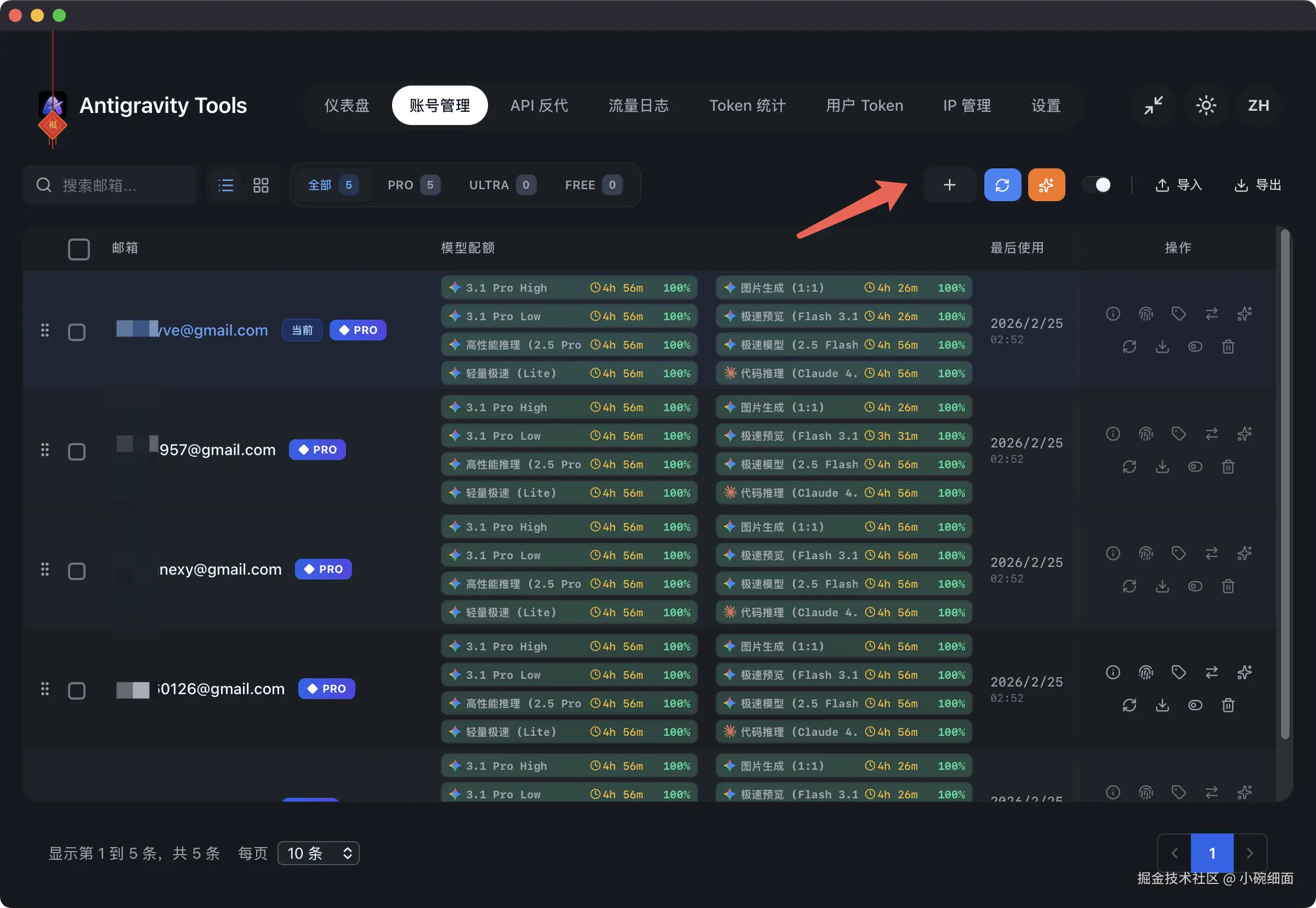The height and width of the screenshot is (908, 1316).
Task: Open the per-page 10 条 dropdown
Action: coord(318,853)
